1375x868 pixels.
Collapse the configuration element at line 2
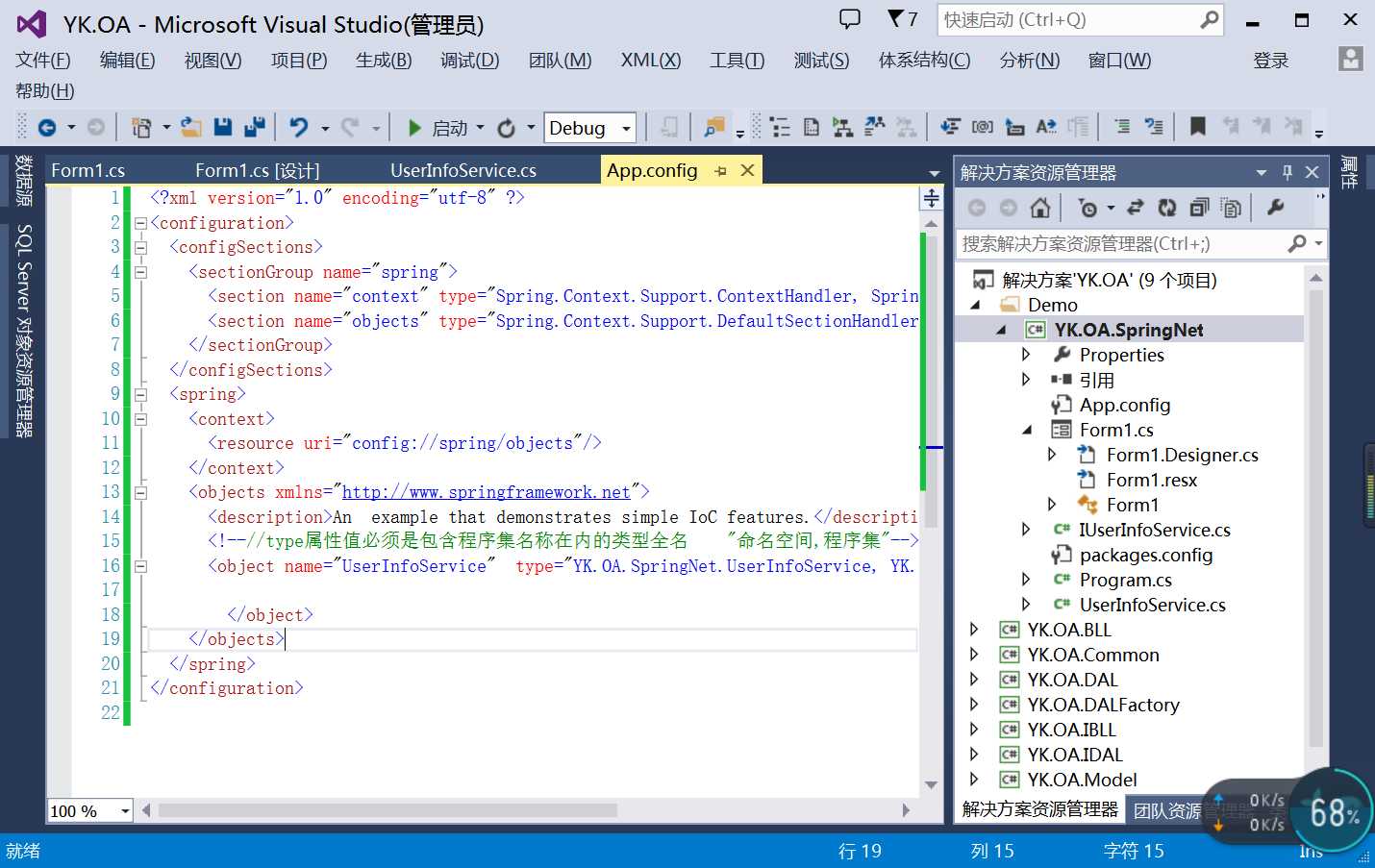pyautogui.click(x=140, y=223)
